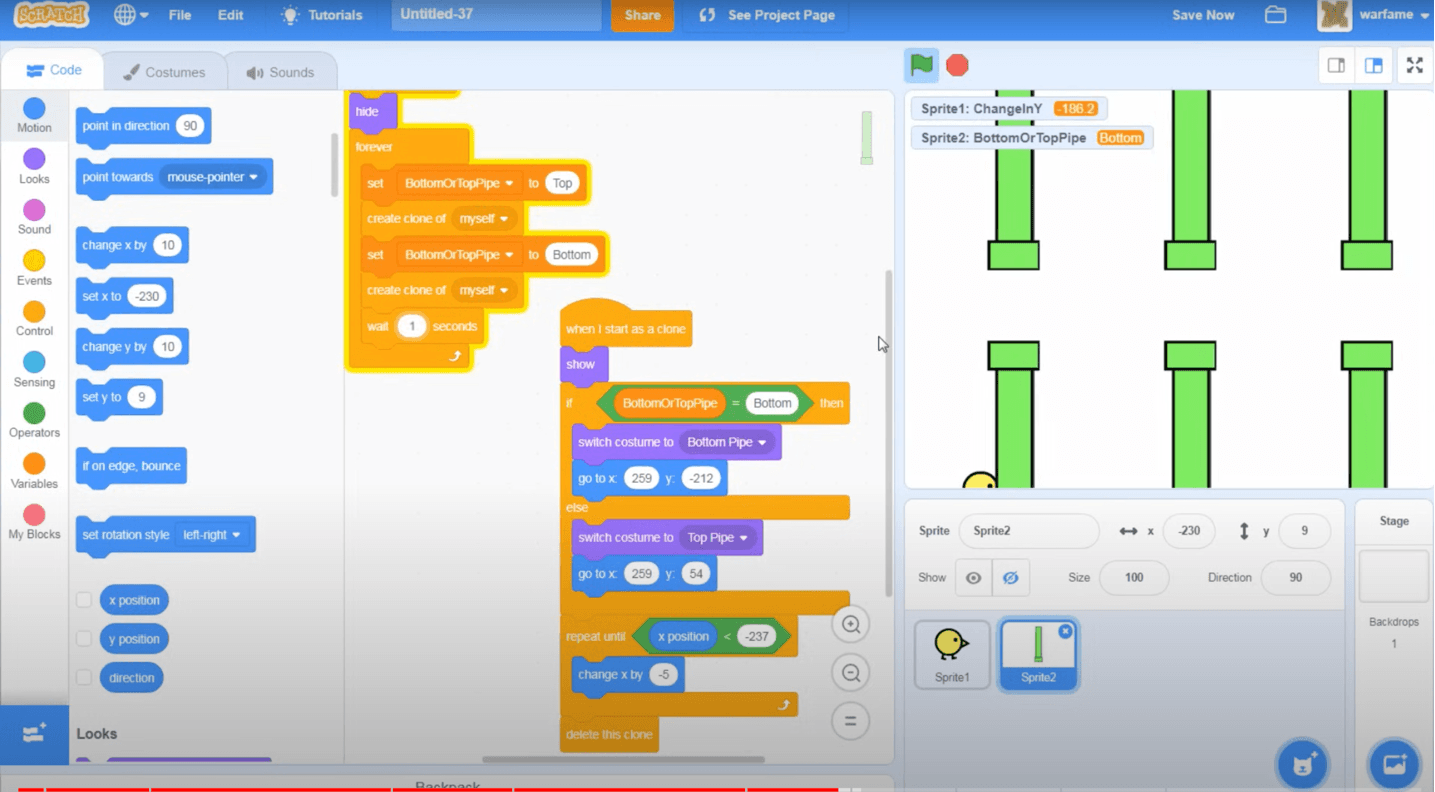The height and width of the screenshot is (792, 1435).
Task: Select the Looks blocks category
Action: (x=34, y=167)
